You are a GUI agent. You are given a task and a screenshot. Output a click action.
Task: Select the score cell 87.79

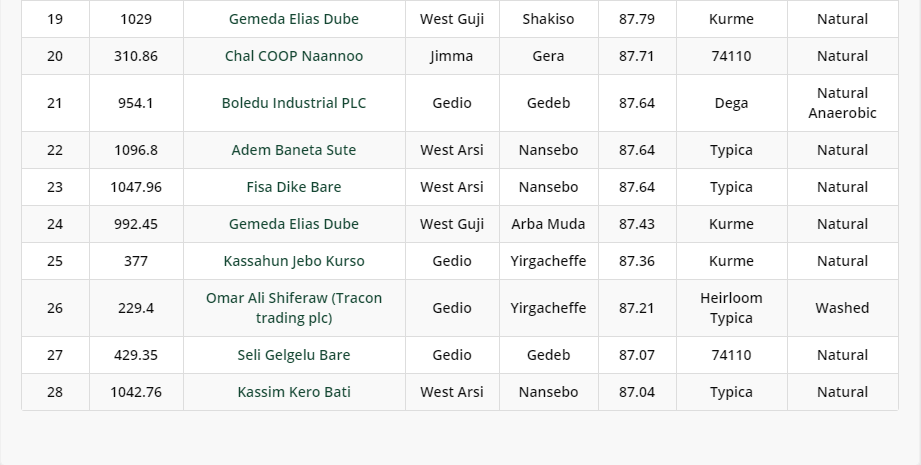coord(637,19)
